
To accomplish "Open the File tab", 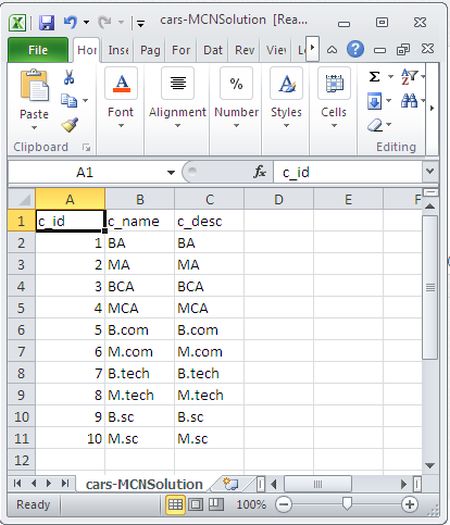I will pyautogui.click(x=38, y=50).
